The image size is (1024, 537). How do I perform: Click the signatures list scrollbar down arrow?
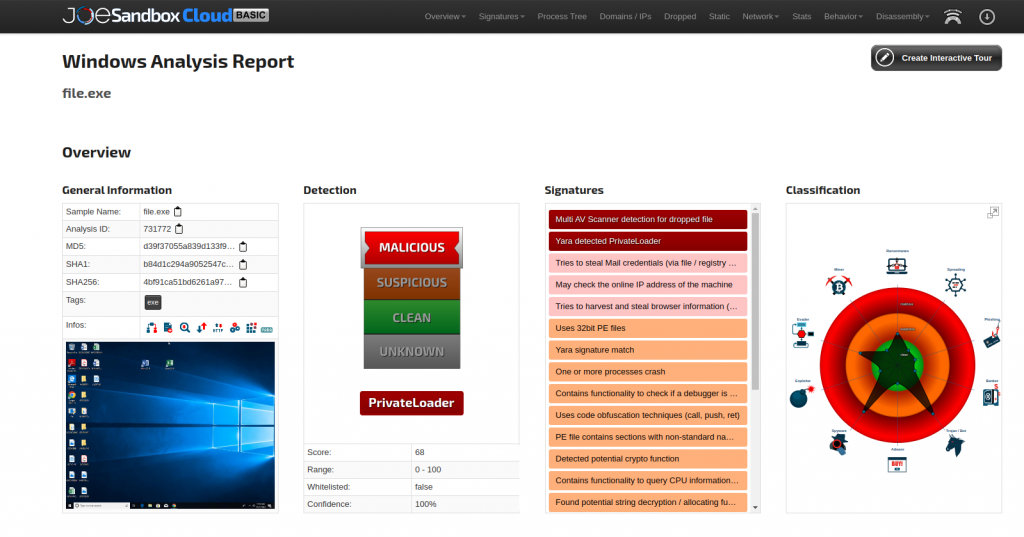click(756, 508)
